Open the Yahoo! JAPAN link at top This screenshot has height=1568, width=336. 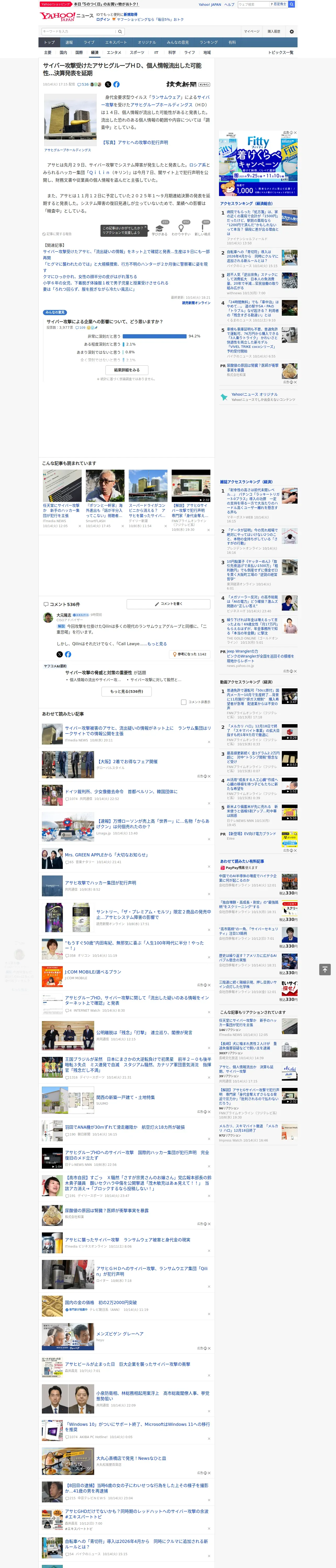click(210, 4)
